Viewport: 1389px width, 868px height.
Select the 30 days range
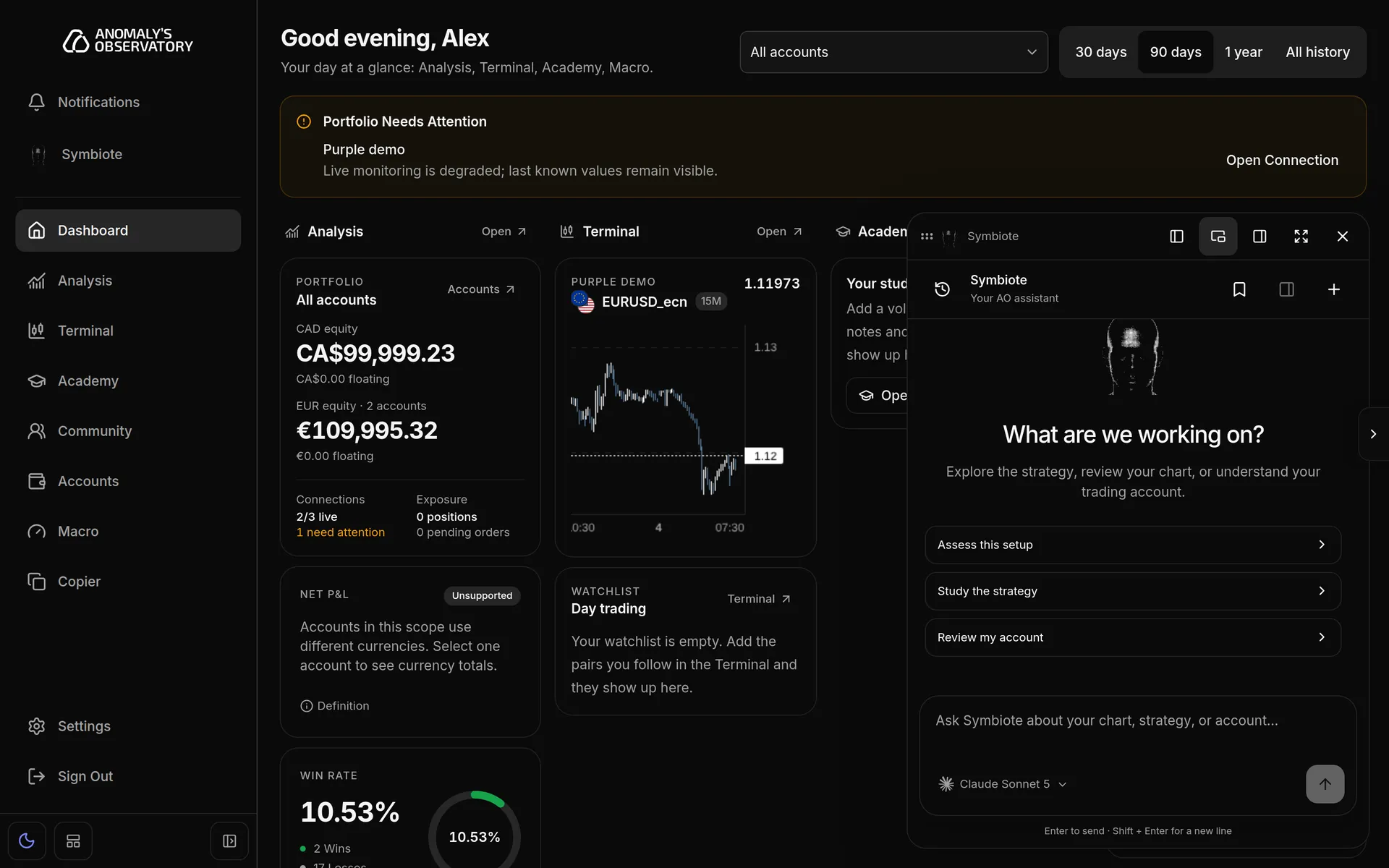tap(1100, 52)
